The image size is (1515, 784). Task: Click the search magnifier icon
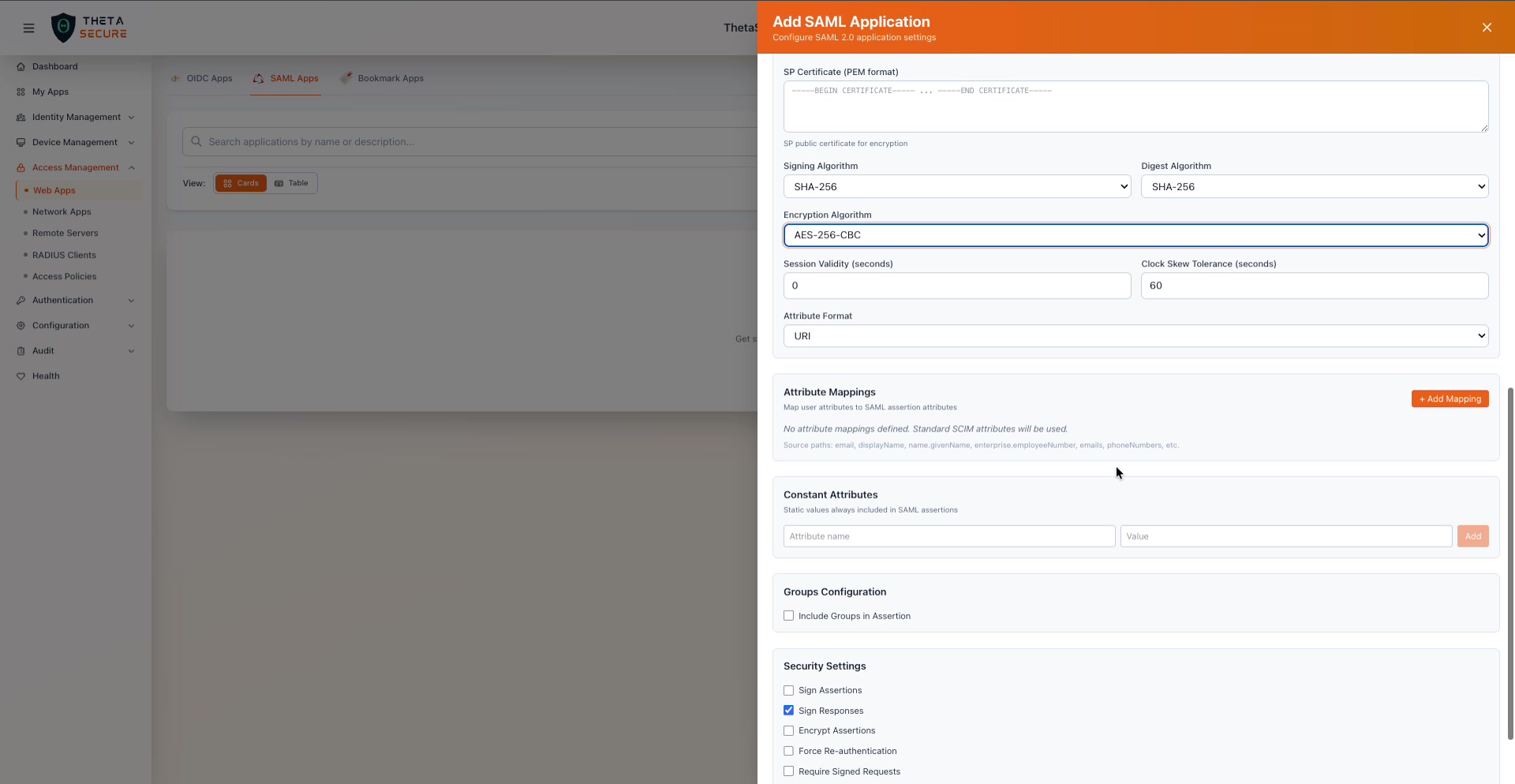196,142
